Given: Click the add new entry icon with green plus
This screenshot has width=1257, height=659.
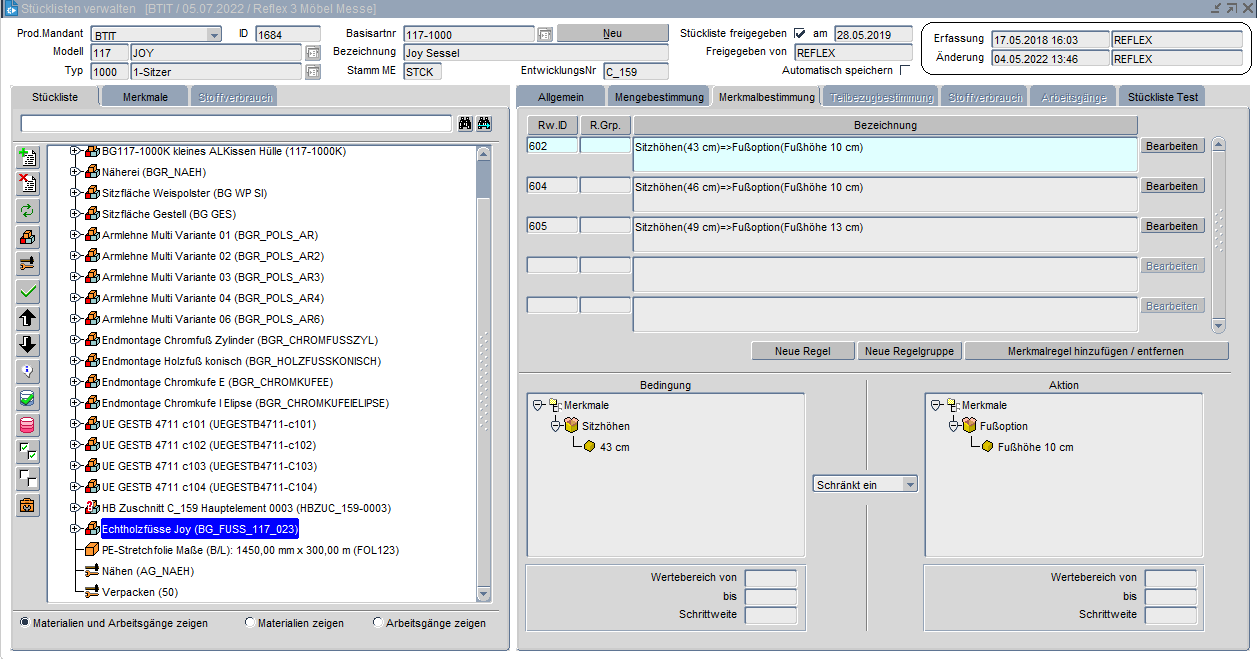Looking at the screenshot, I should (29, 158).
